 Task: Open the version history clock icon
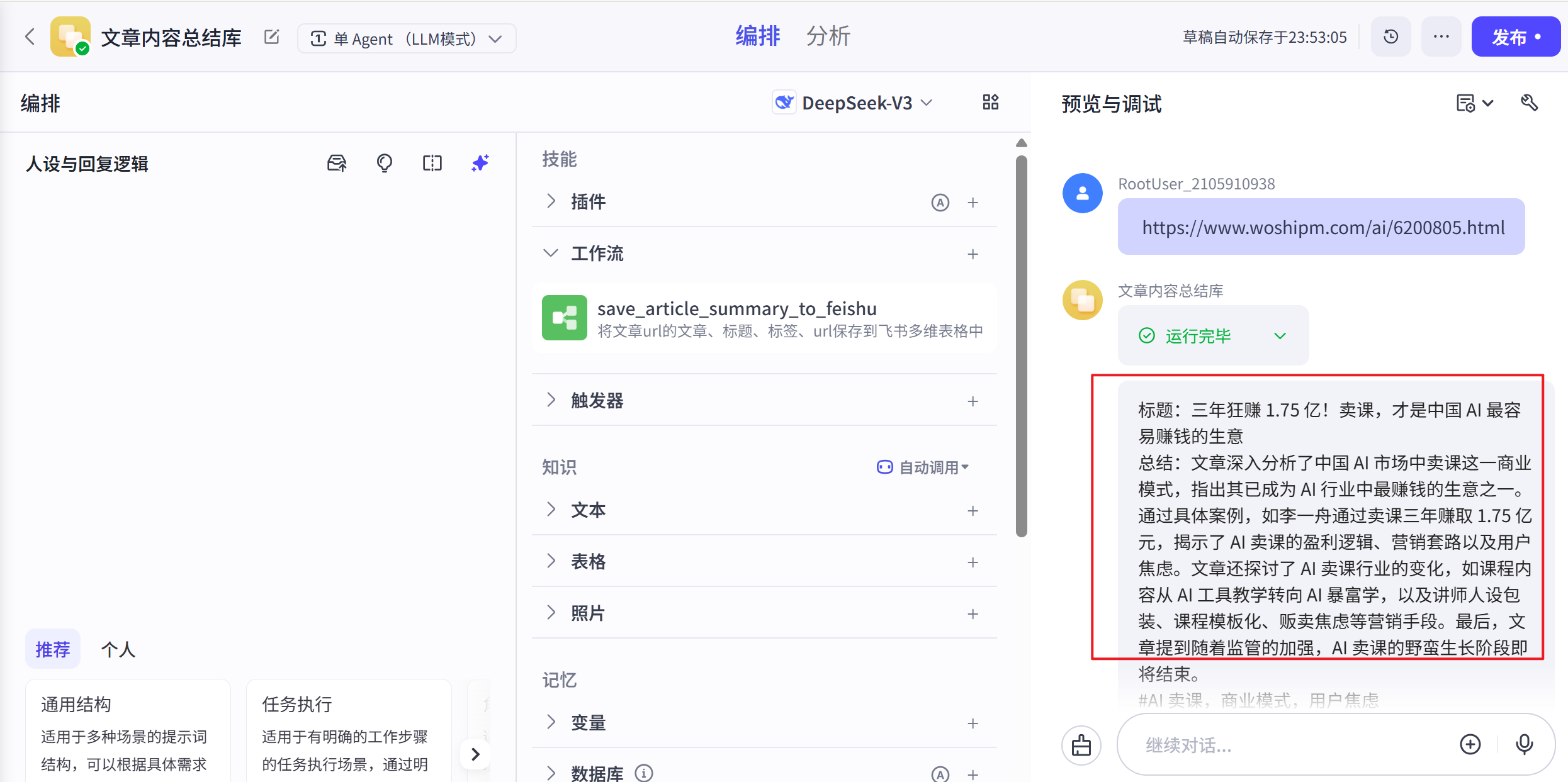tap(1390, 37)
